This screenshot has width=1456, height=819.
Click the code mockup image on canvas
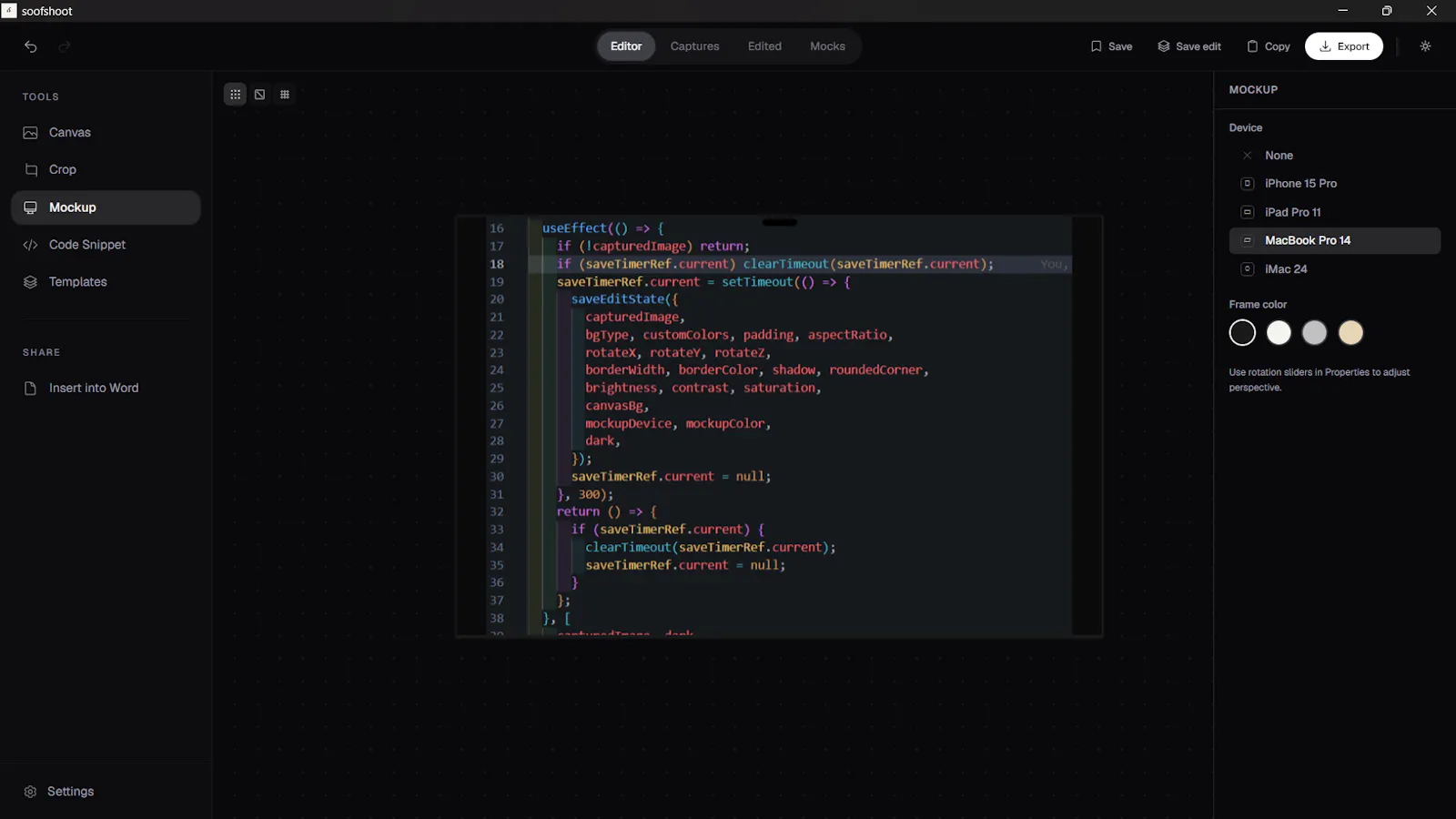coord(779,426)
